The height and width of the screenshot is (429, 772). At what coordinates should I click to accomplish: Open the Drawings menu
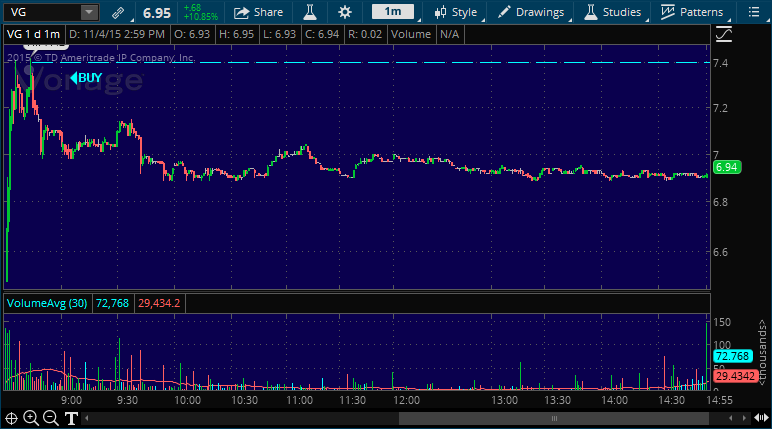pyautogui.click(x=531, y=12)
